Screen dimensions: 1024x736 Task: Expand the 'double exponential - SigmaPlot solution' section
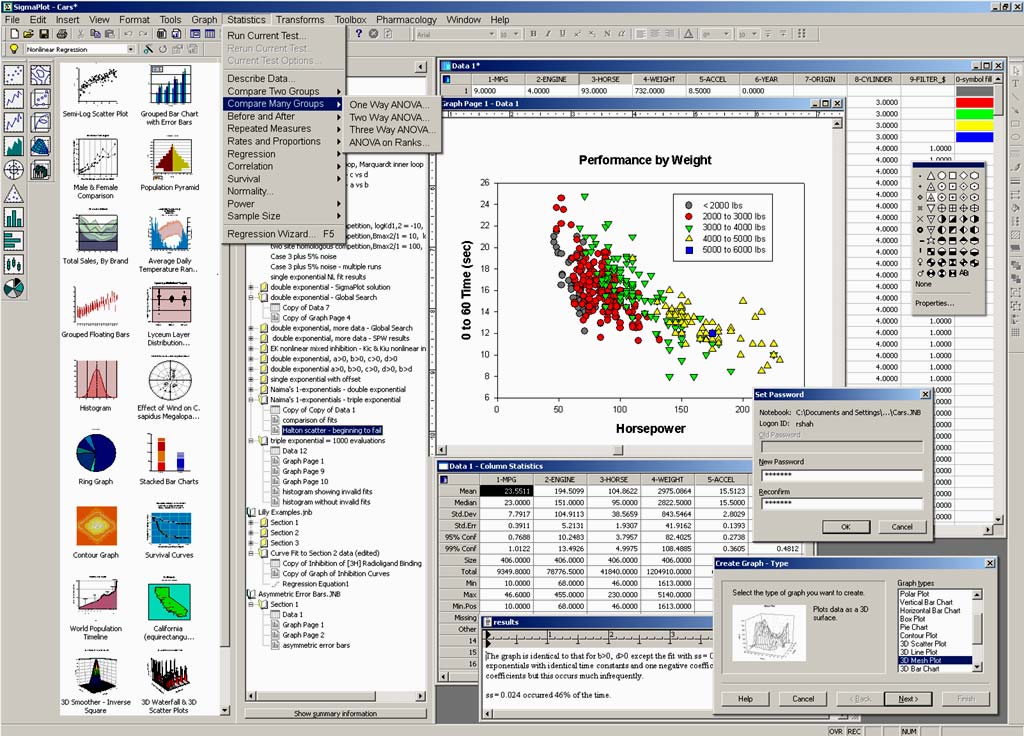tap(252, 287)
